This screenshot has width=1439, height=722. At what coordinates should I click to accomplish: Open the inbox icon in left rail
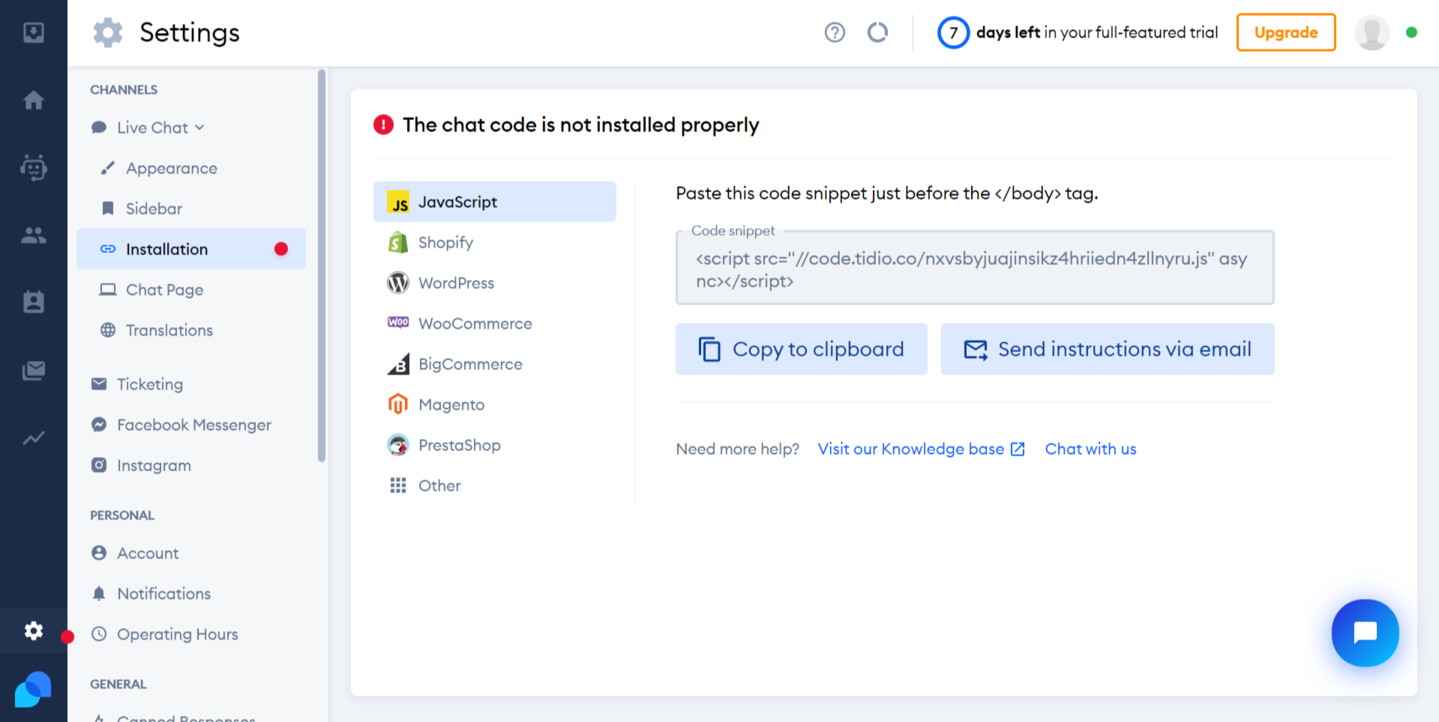click(33, 33)
